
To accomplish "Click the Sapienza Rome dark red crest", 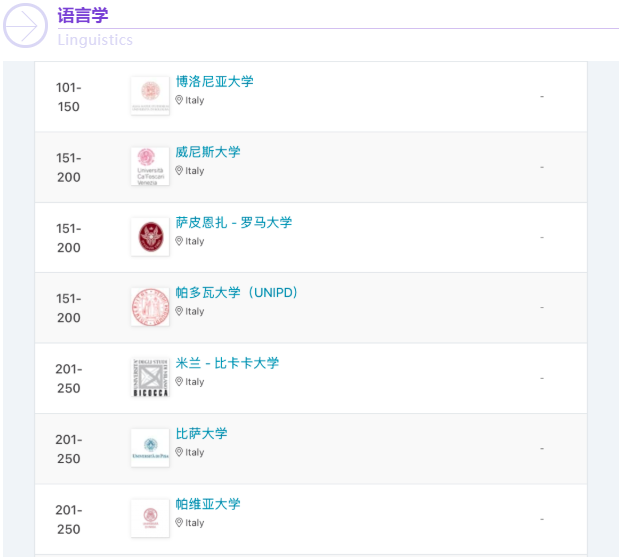I will 150,237.
